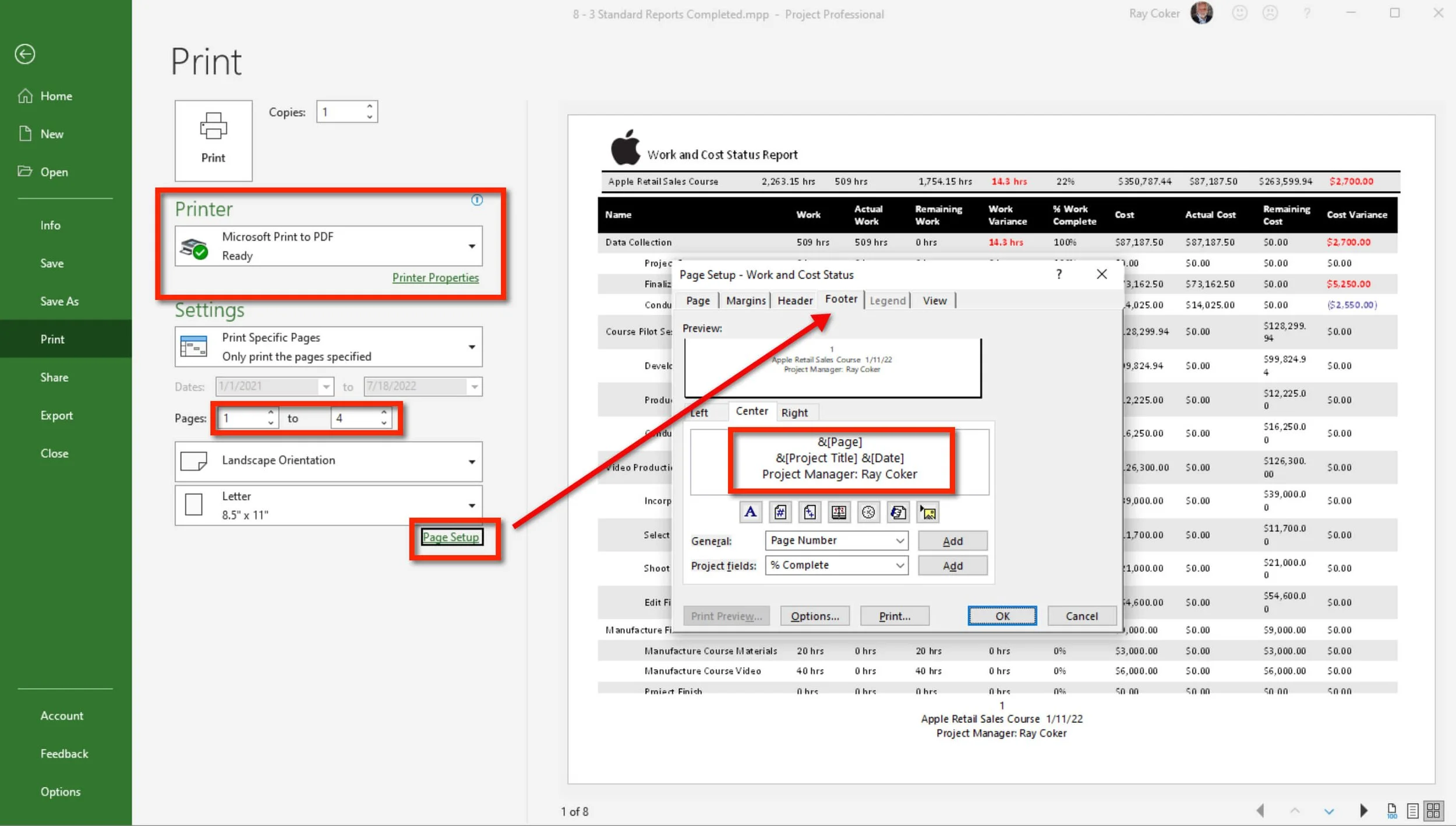Open the Project fields % Complete dropdown
Screen dimensions: 1456x826
tap(836, 565)
